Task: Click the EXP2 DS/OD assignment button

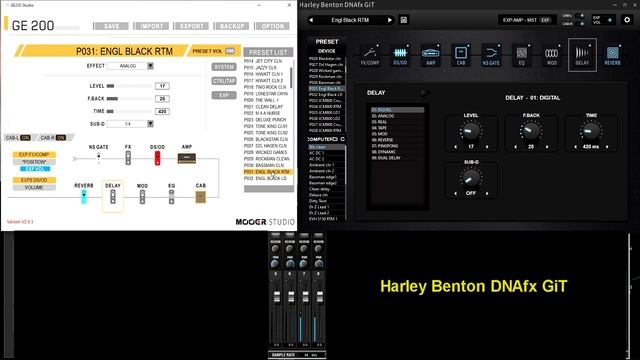Action: coord(34,180)
